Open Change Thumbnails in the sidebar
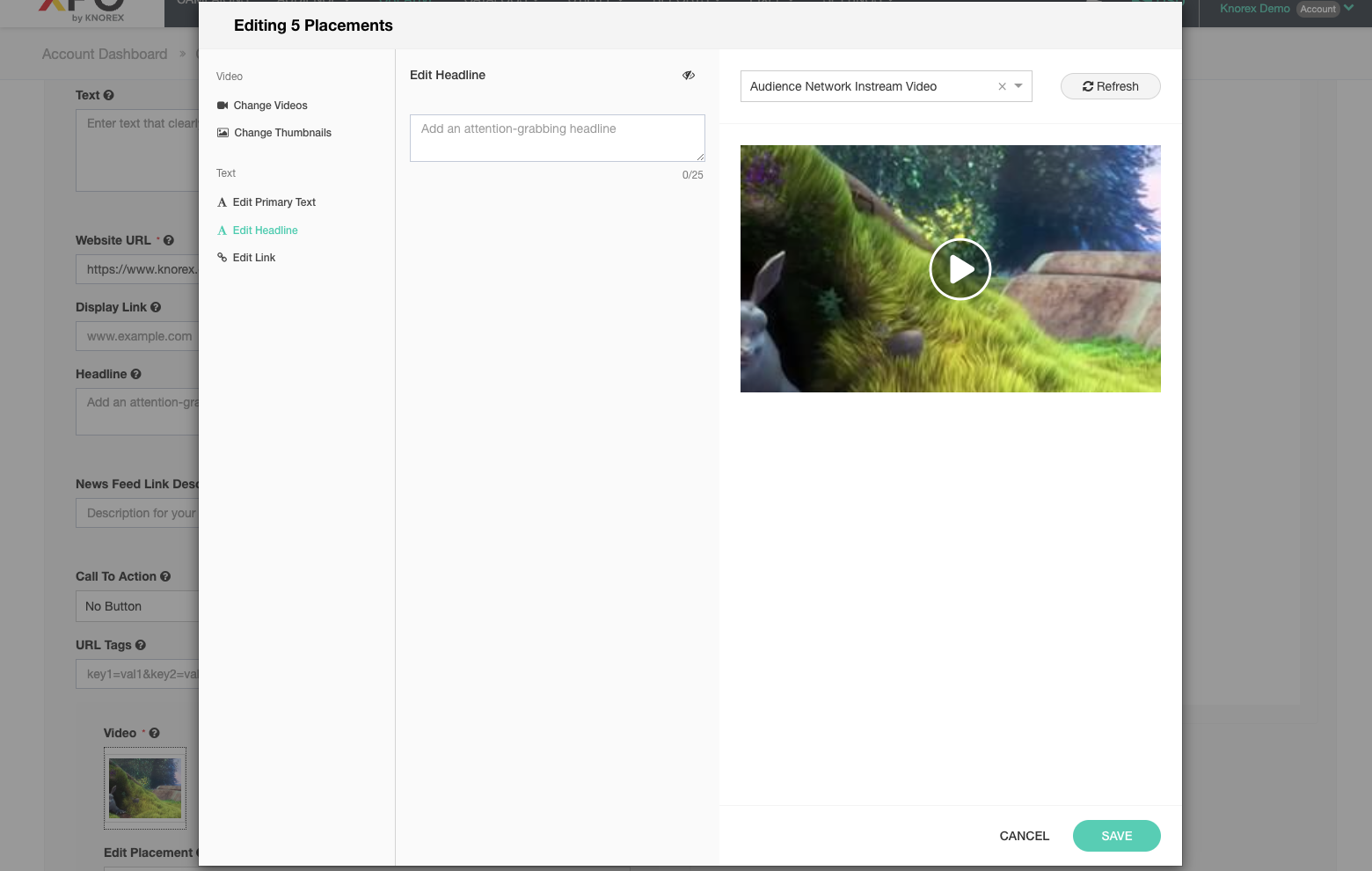 pos(282,133)
